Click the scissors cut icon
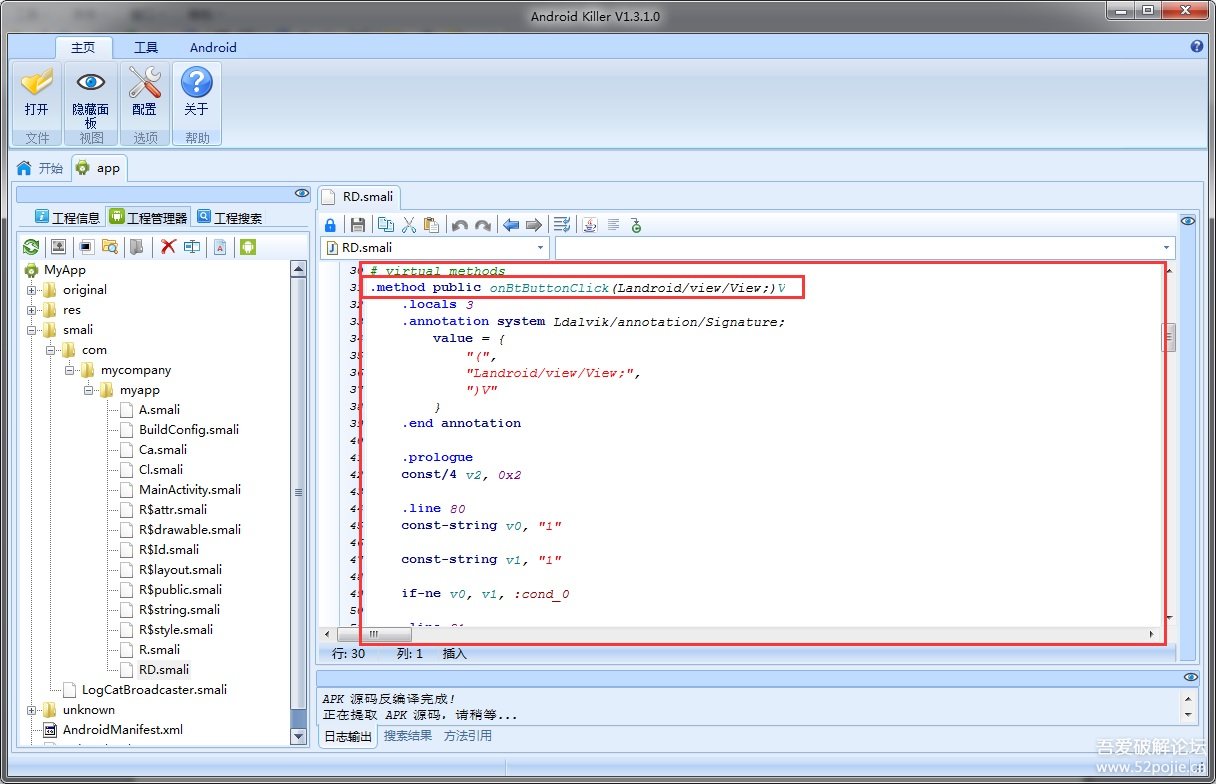Screen dimensions: 1216x784 (x=408, y=225)
